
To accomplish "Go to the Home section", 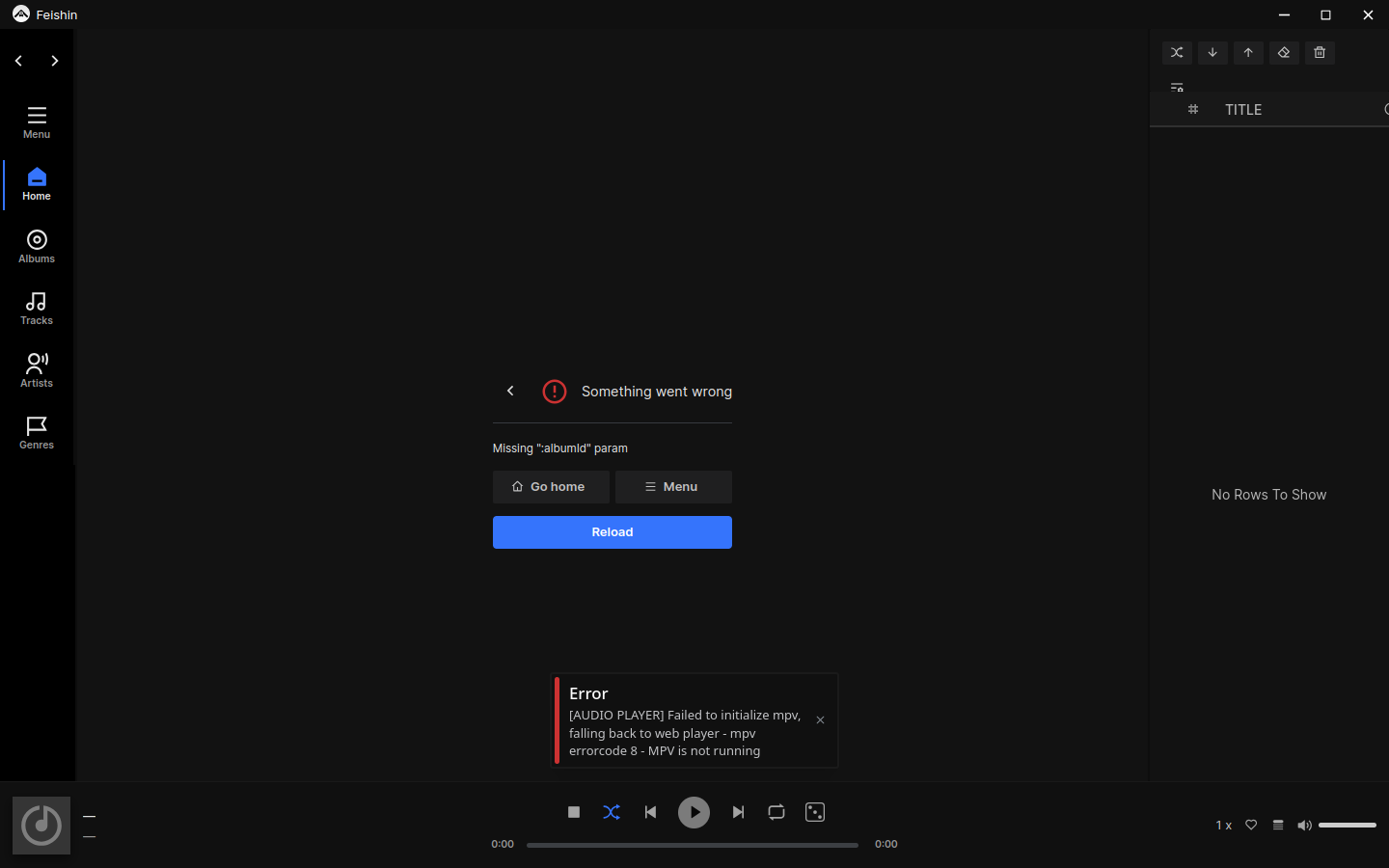I will [x=37, y=184].
